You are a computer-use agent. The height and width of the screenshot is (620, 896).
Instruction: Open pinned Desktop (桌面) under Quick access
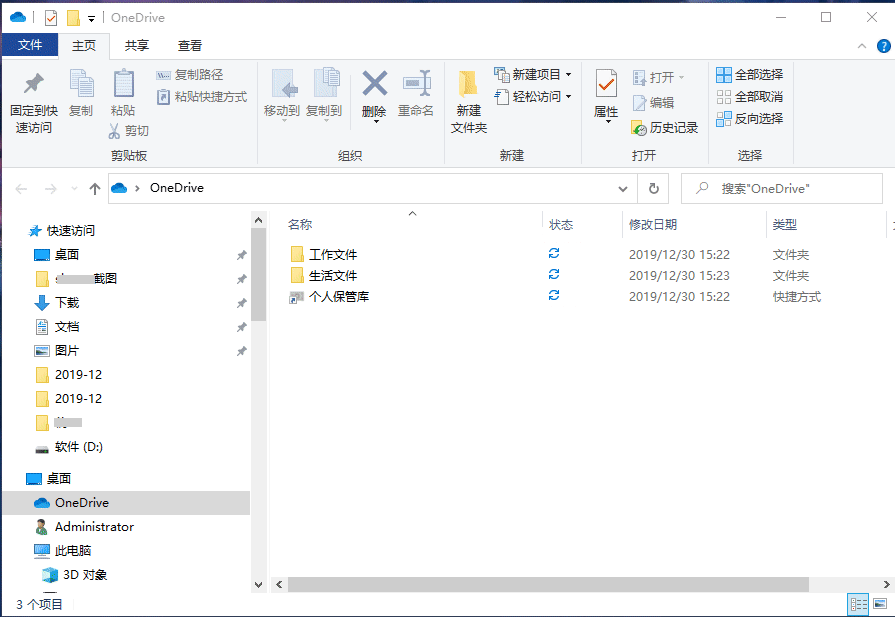[x=66, y=255]
